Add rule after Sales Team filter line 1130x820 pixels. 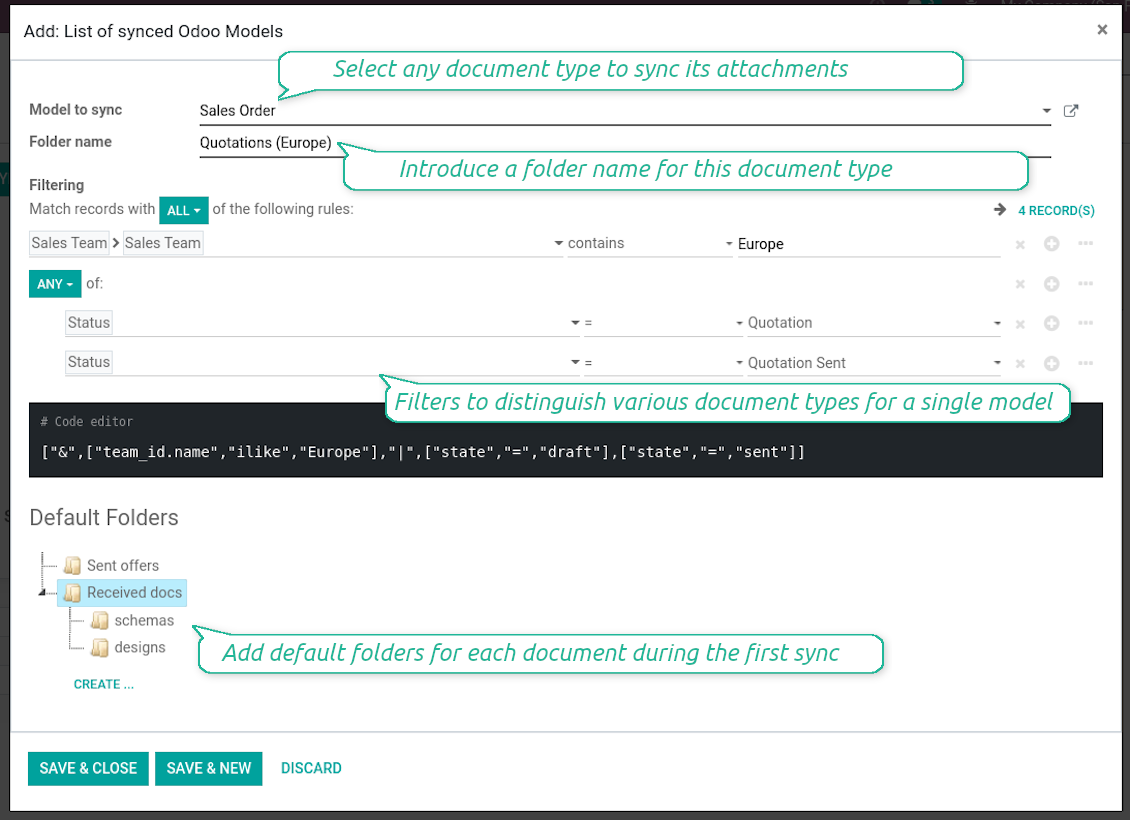[1051, 244]
